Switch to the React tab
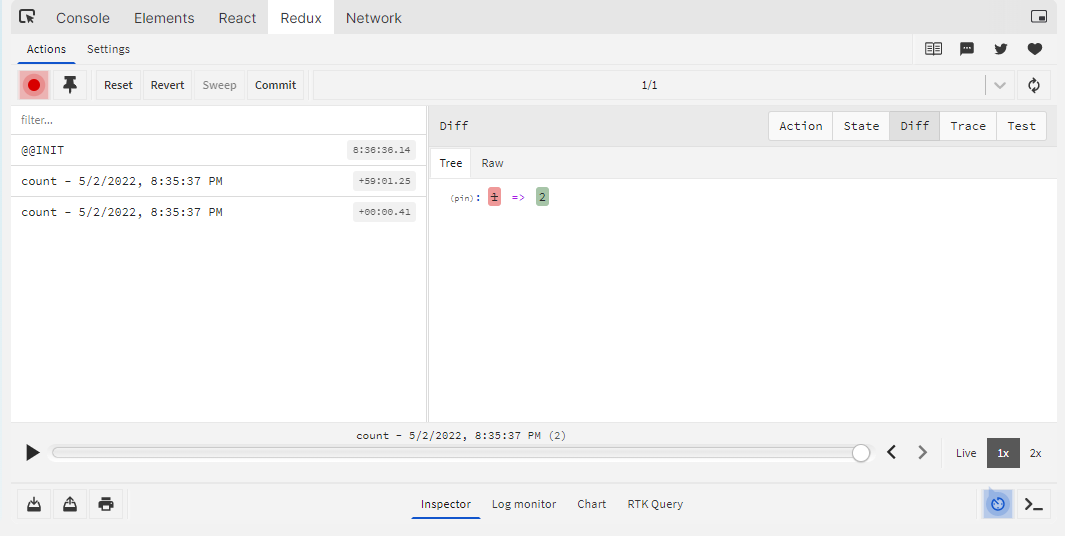This screenshot has height=536, width=1065. 237,18
